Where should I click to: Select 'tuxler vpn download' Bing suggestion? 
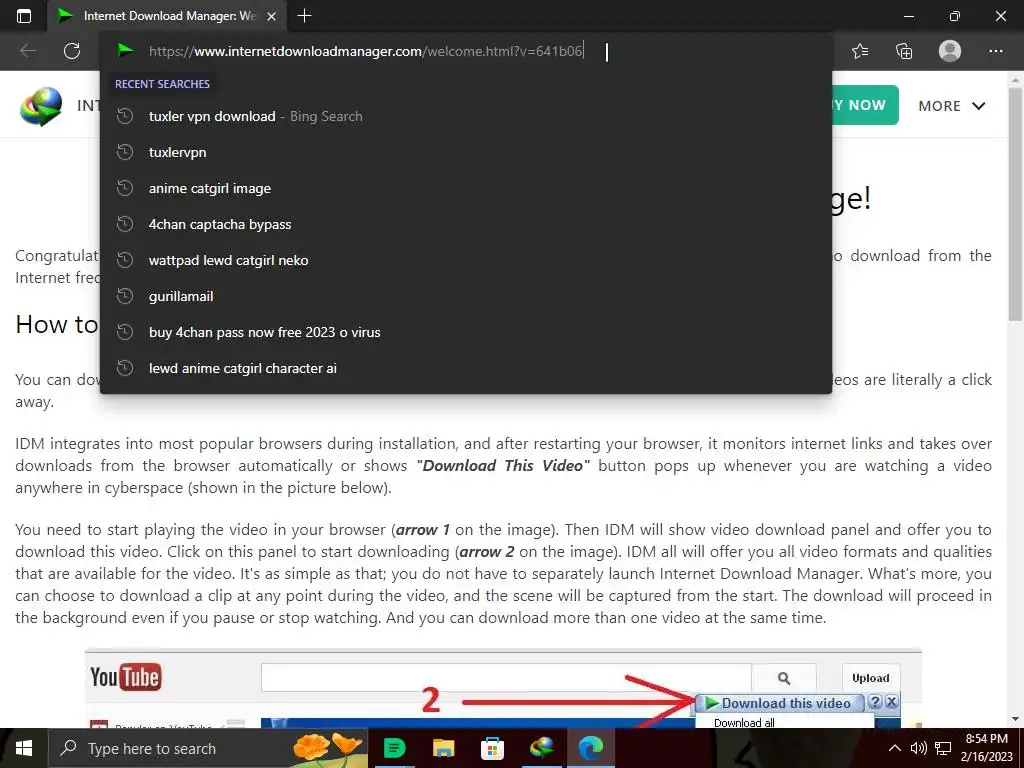click(x=466, y=116)
